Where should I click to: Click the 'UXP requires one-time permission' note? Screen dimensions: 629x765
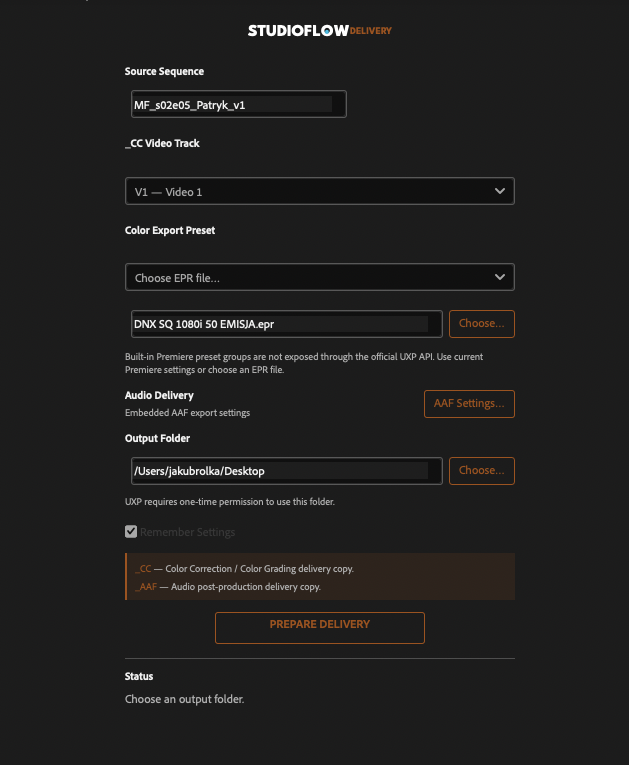(x=230, y=502)
